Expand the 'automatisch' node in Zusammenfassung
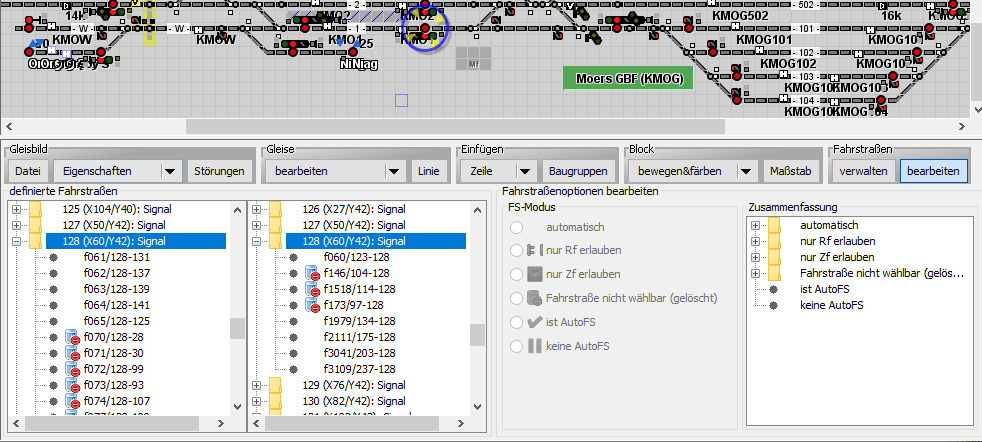 pyautogui.click(x=756, y=225)
